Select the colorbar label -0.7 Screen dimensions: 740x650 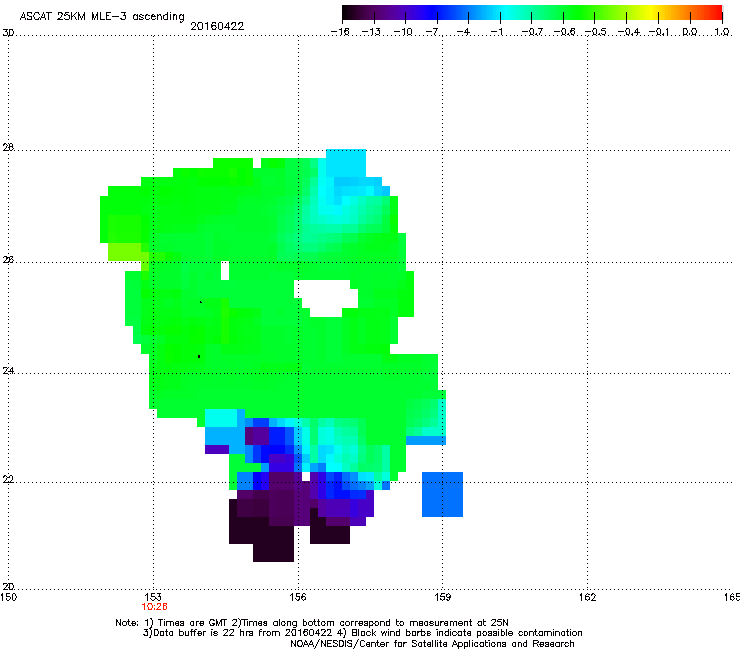[532, 32]
